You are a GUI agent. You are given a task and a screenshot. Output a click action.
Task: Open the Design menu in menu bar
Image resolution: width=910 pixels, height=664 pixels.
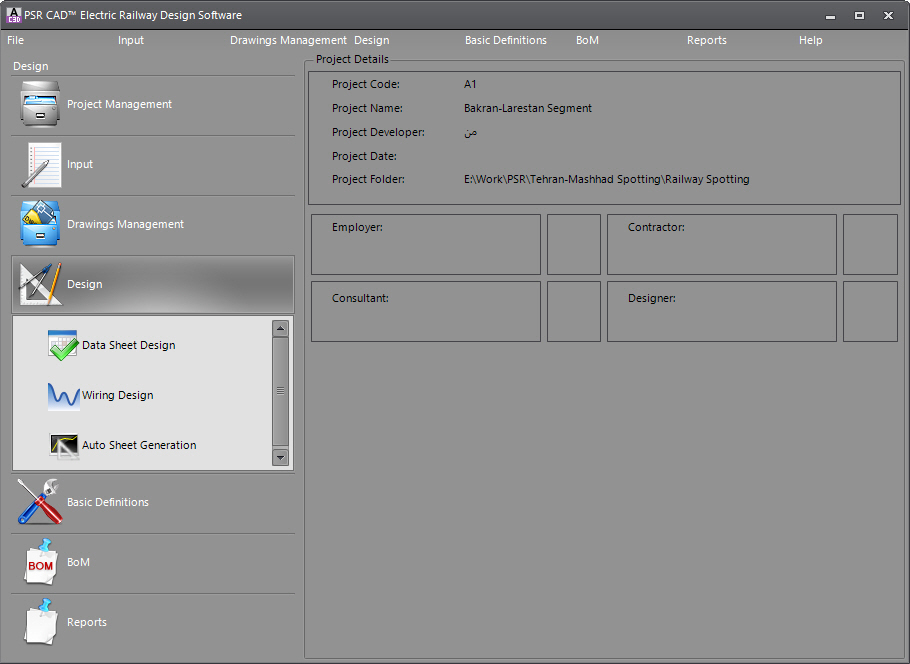[x=371, y=40]
